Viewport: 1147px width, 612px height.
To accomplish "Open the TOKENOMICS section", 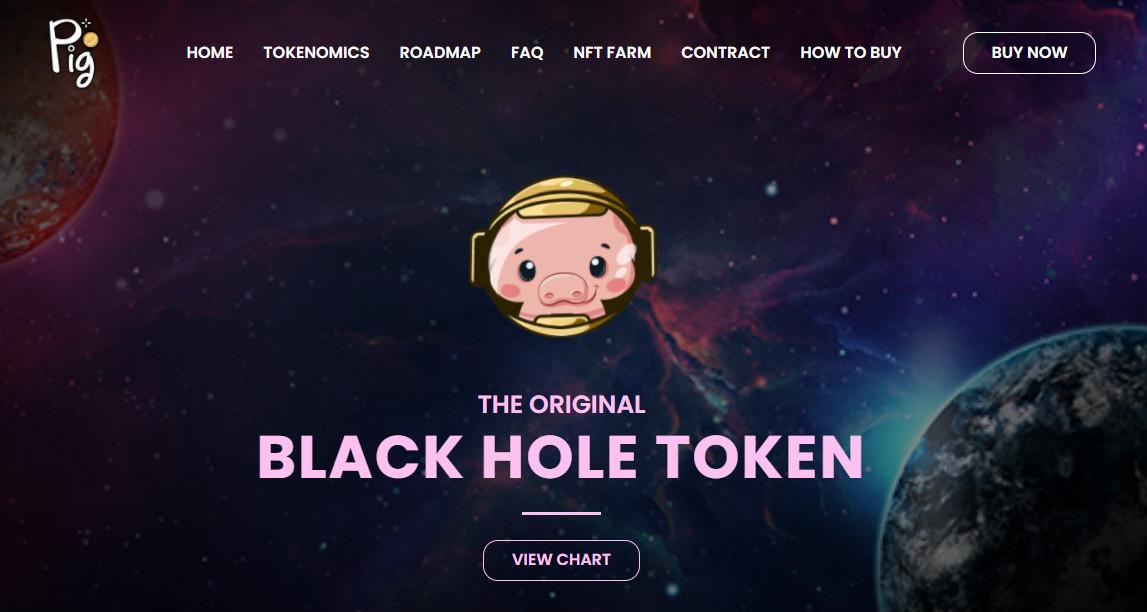I will coord(316,53).
